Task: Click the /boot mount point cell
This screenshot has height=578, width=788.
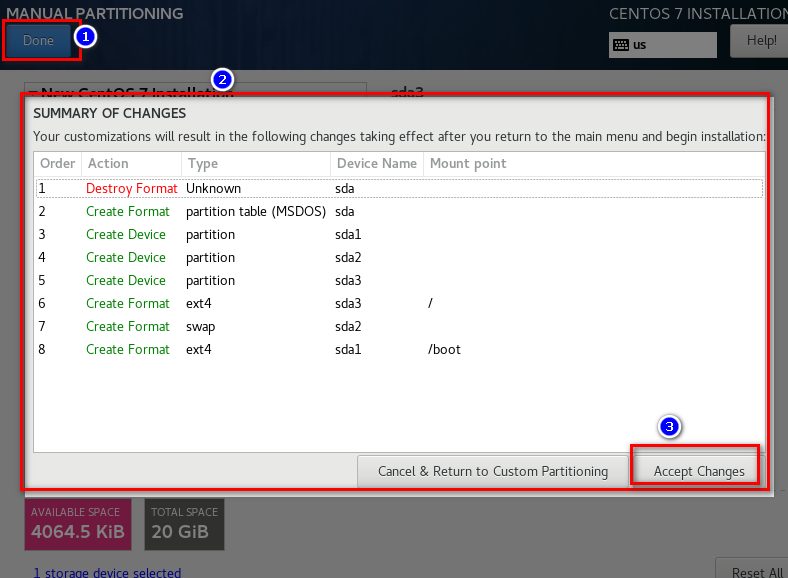Action: 444,350
